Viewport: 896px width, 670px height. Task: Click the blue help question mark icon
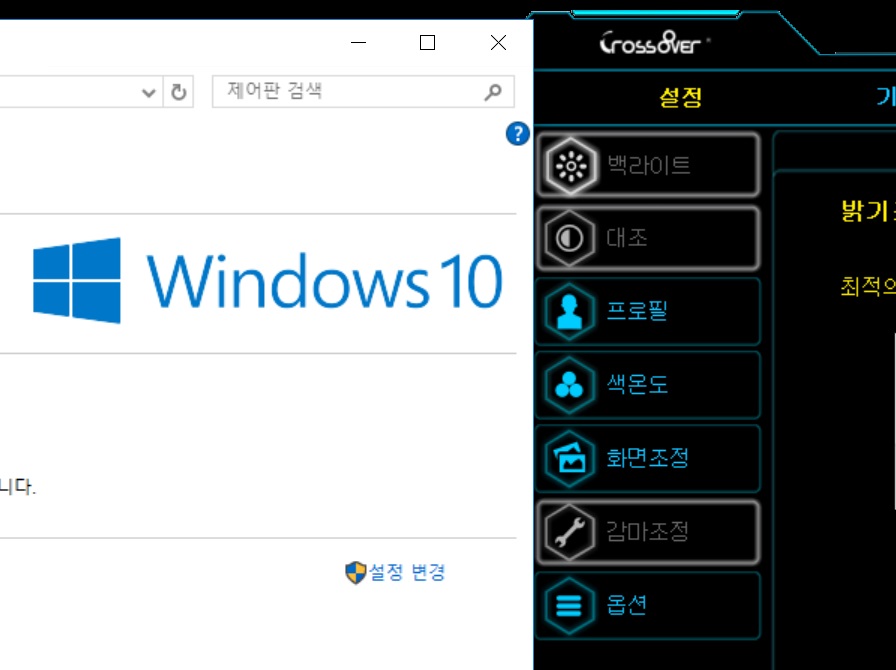(517, 134)
